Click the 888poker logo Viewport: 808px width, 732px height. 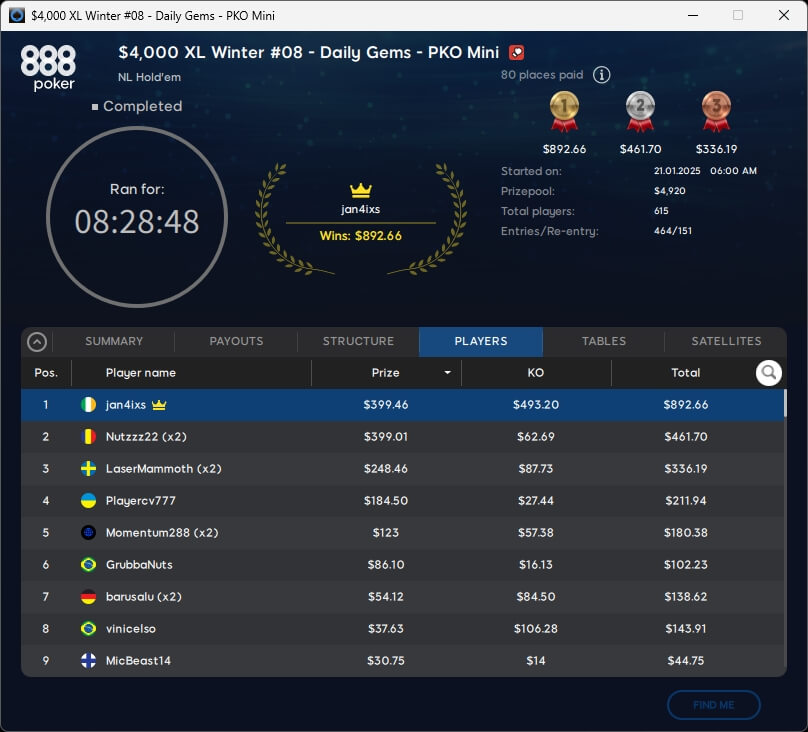click(x=48, y=68)
